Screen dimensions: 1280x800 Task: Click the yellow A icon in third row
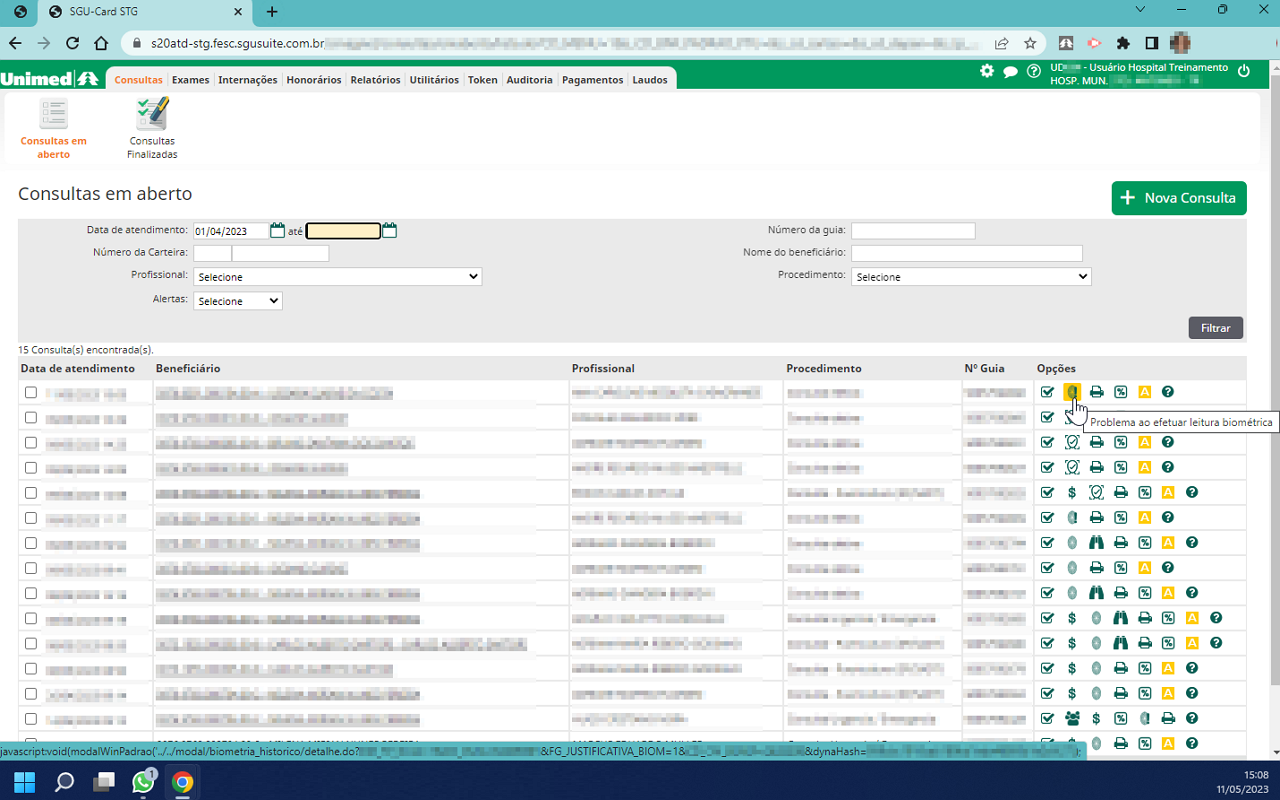pos(1145,442)
